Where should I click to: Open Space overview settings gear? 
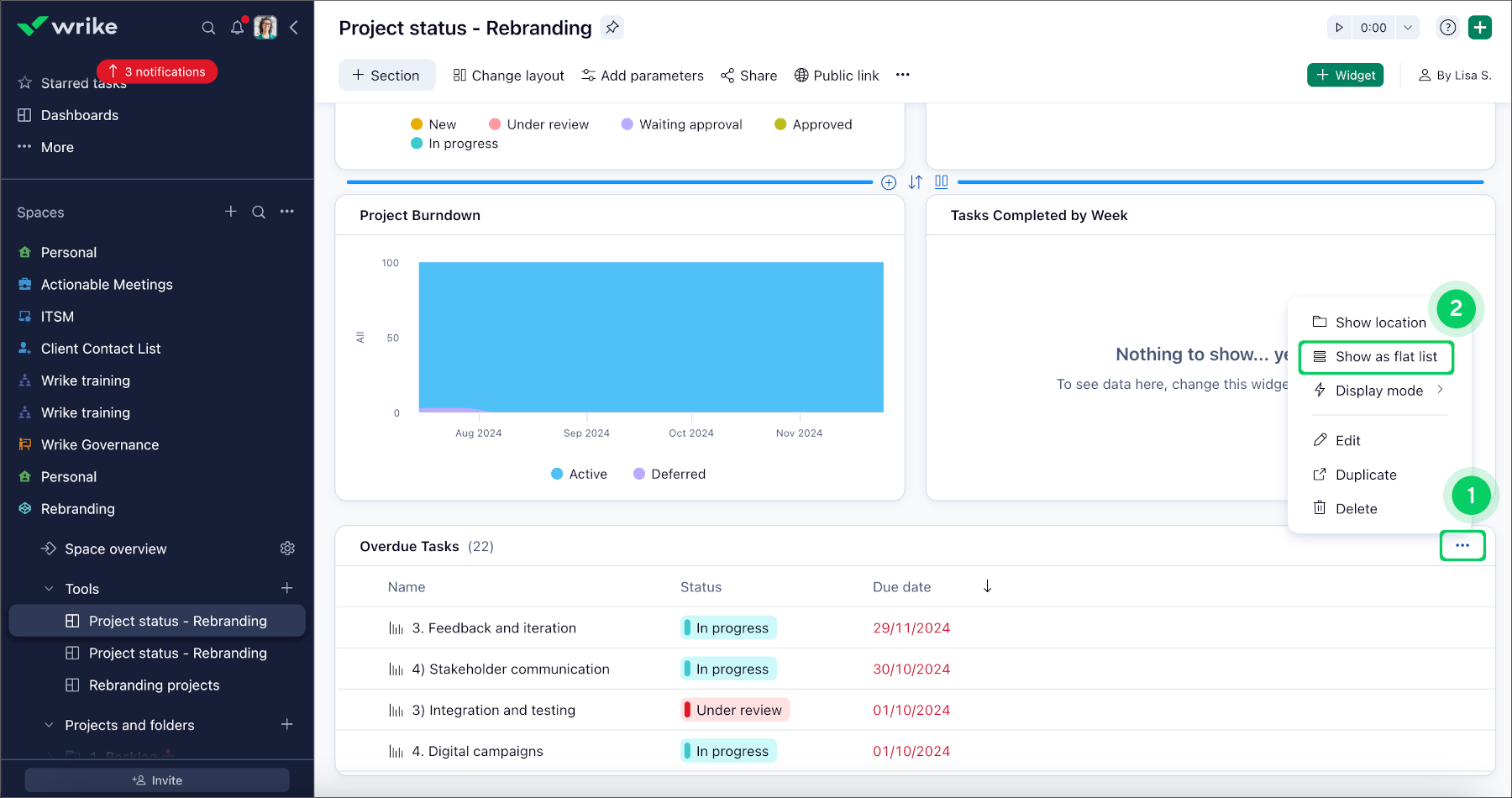[287, 549]
